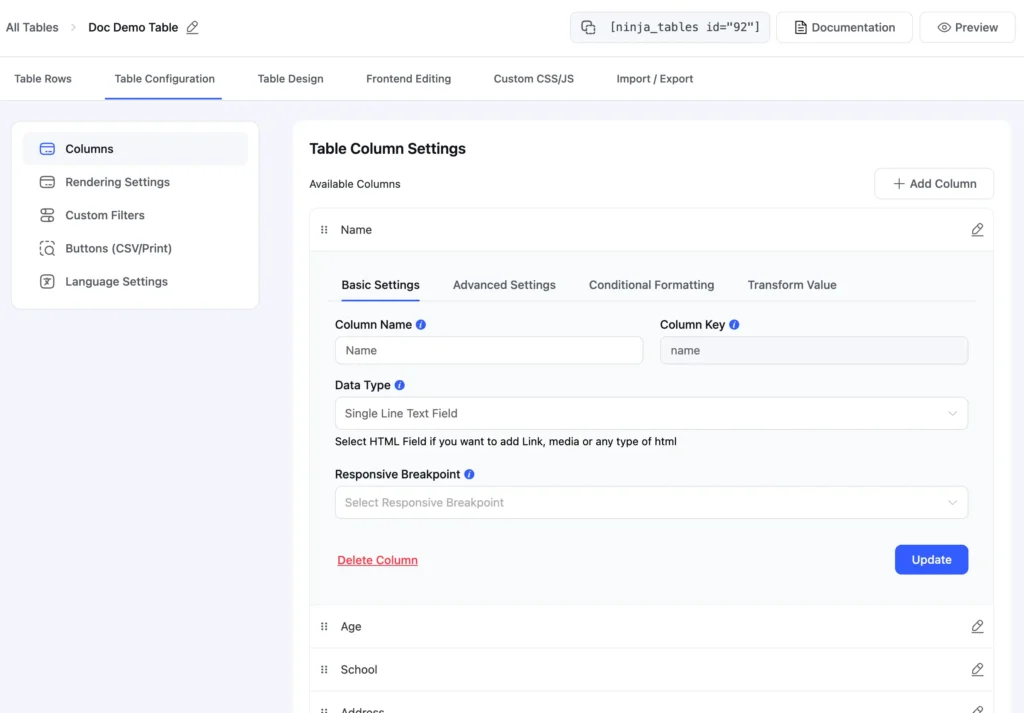
Task: Click the Custom Filters sidebar icon
Action: click(x=47, y=215)
